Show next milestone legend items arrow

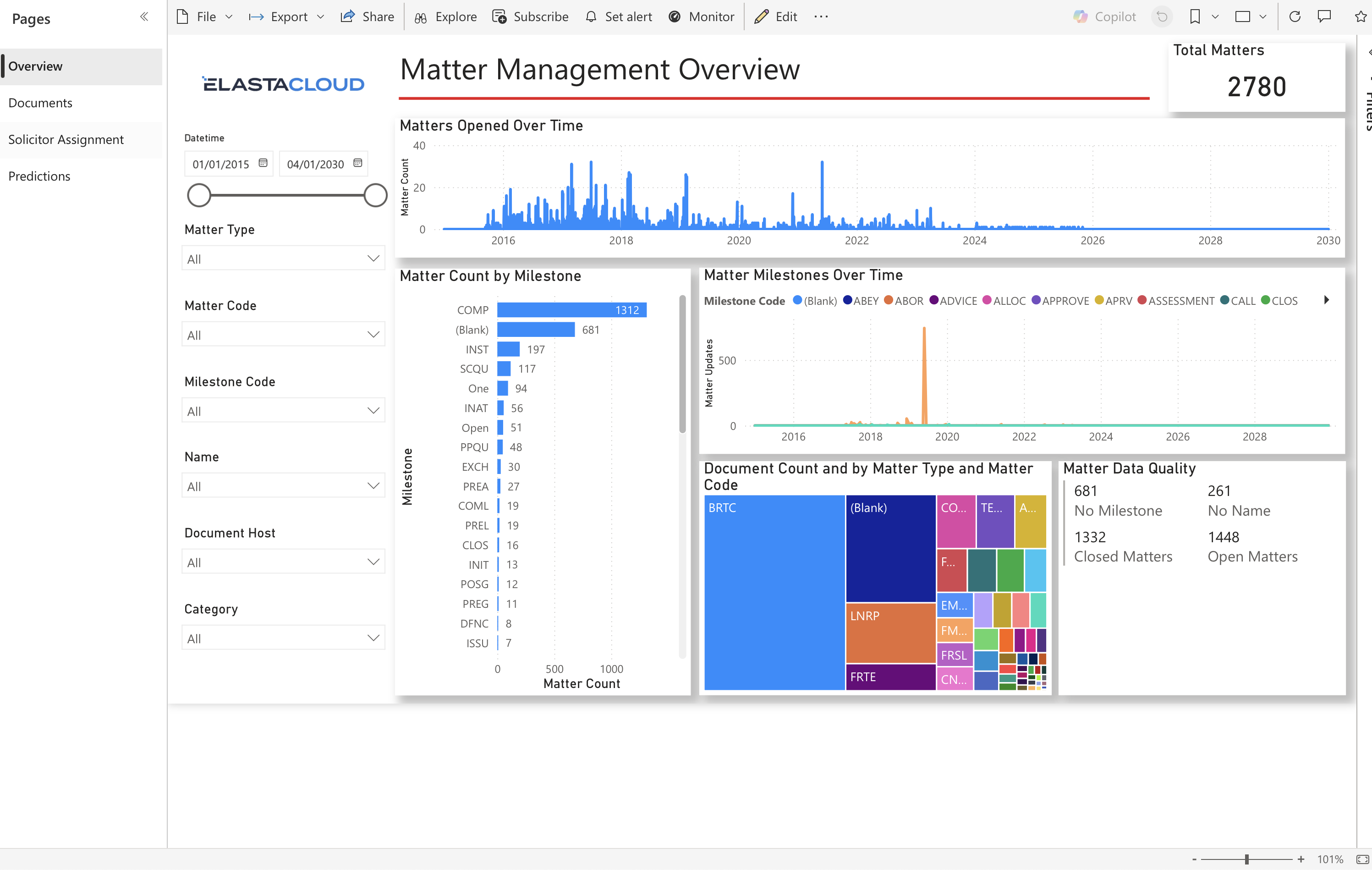click(1327, 300)
